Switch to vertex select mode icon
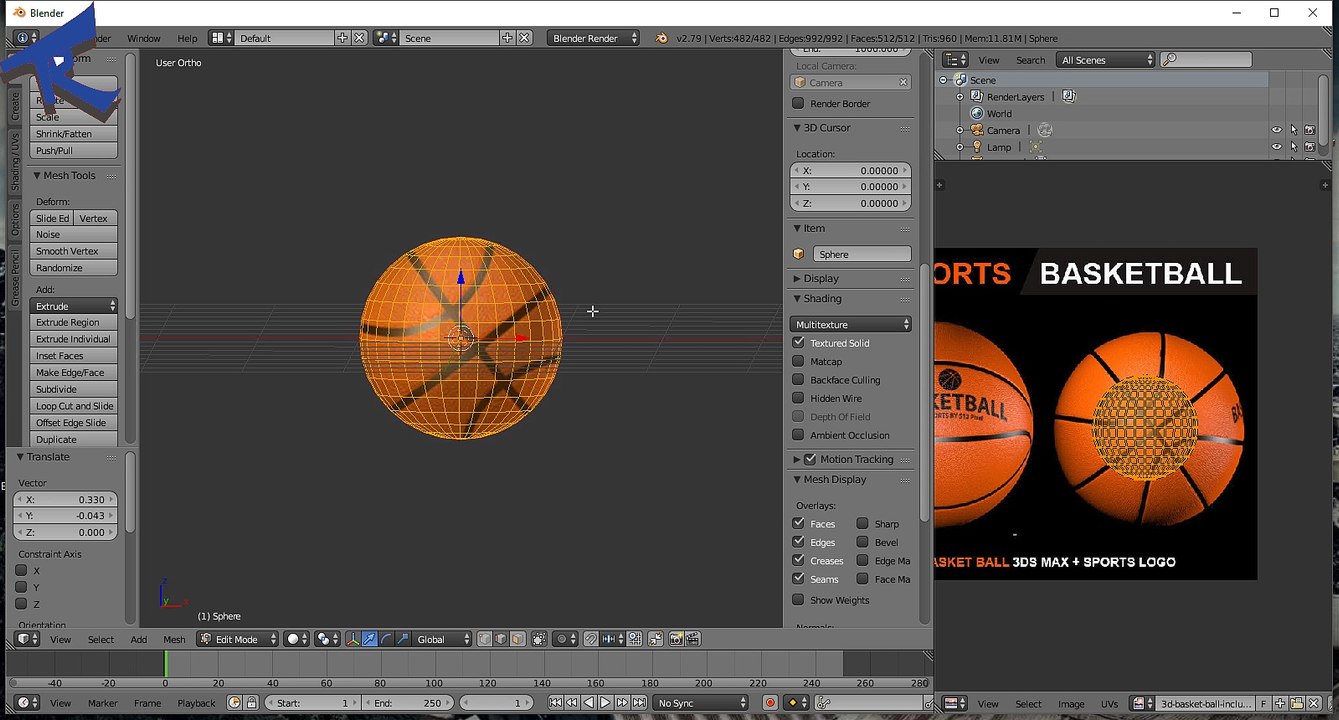 pyautogui.click(x=485, y=639)
